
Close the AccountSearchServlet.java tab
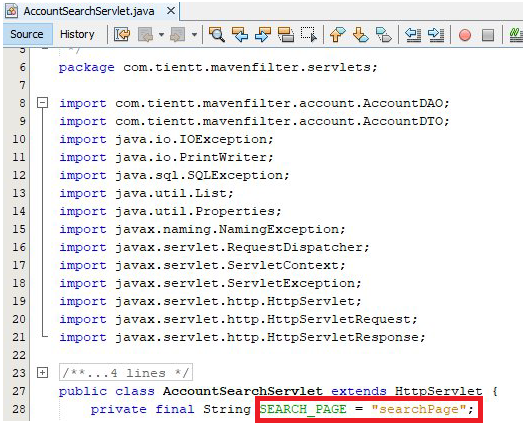click(171, 11)
